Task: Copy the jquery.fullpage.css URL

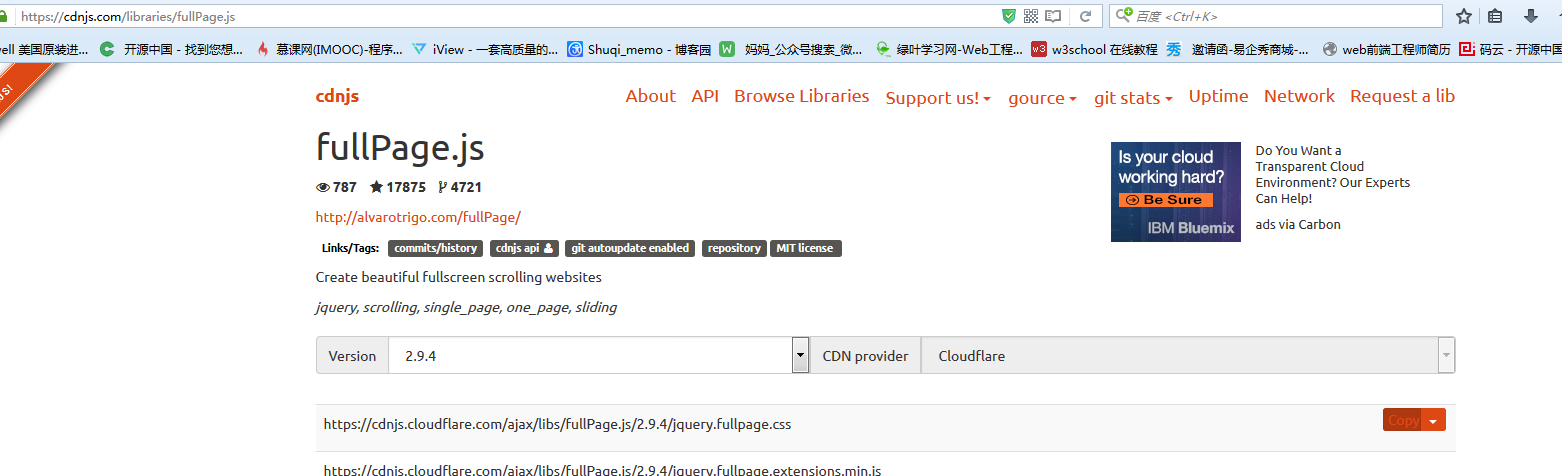Action: pos(1403,421)
